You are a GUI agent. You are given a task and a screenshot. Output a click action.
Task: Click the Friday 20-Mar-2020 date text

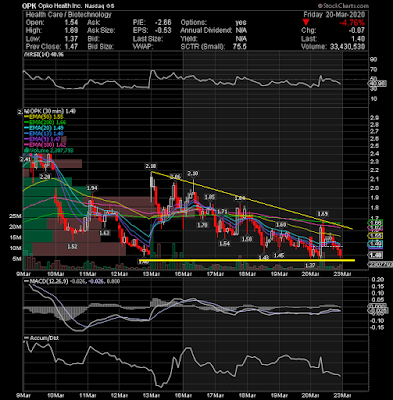coord(334,15)
